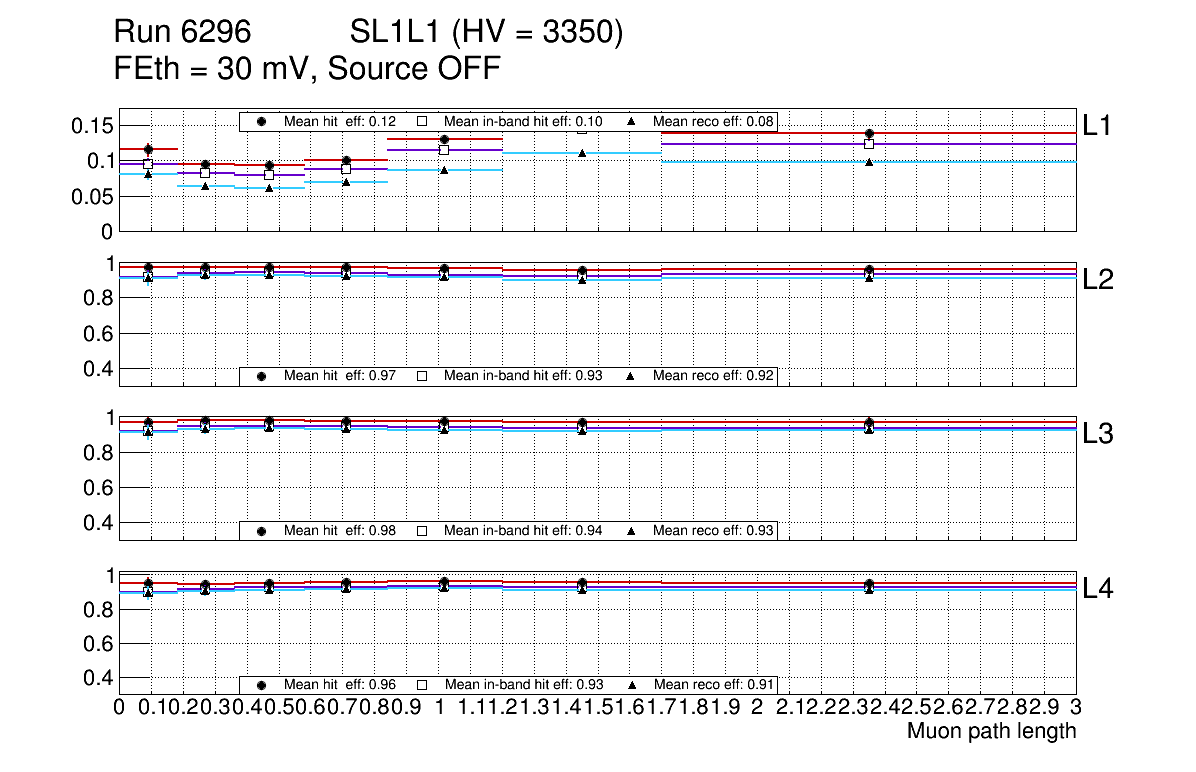Image resolution: width=1196 pixels, height=772 pixels.
Task: Click the 0.15 y-axis tick label in L1
Action: 91,125
